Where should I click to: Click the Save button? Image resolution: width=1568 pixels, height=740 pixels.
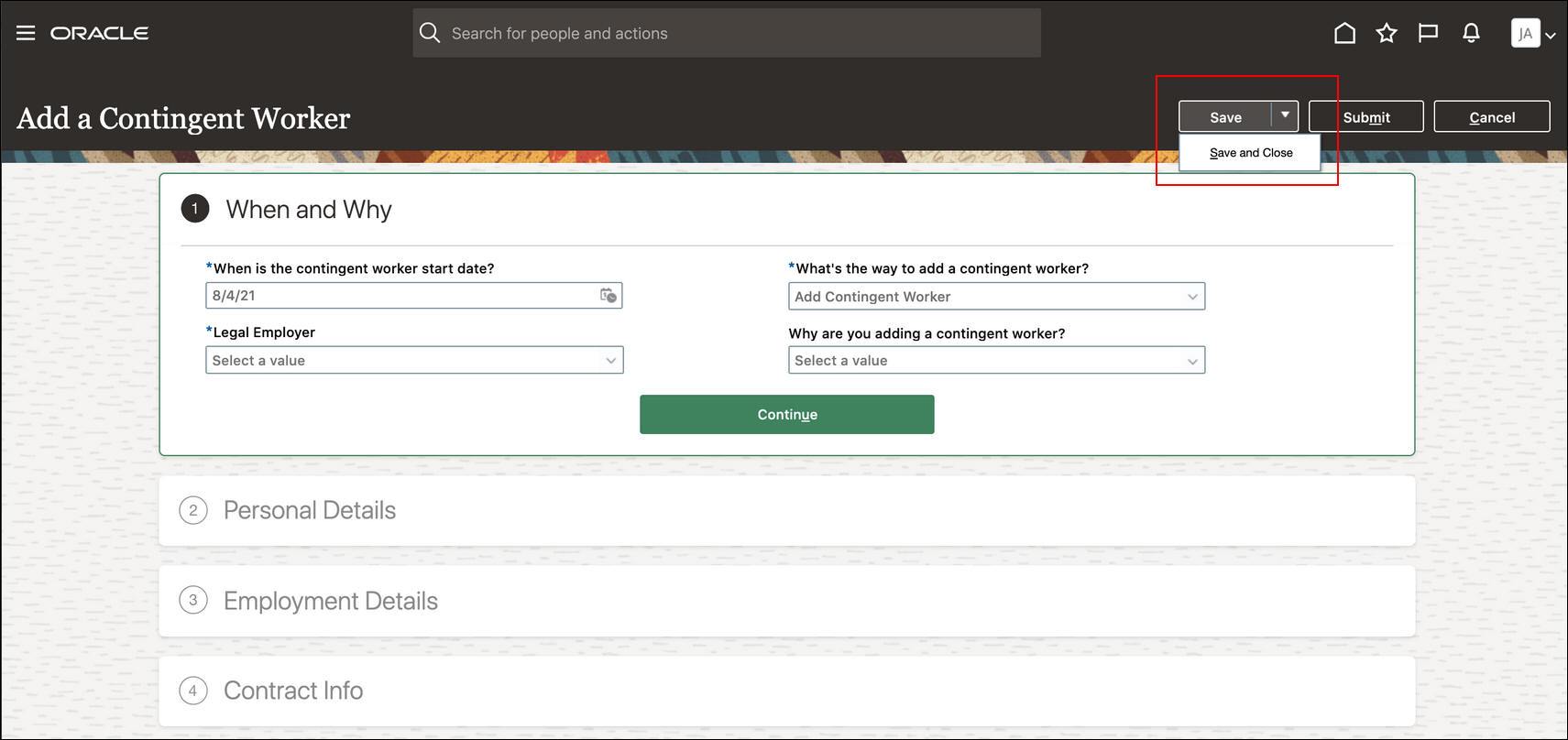1225,117
